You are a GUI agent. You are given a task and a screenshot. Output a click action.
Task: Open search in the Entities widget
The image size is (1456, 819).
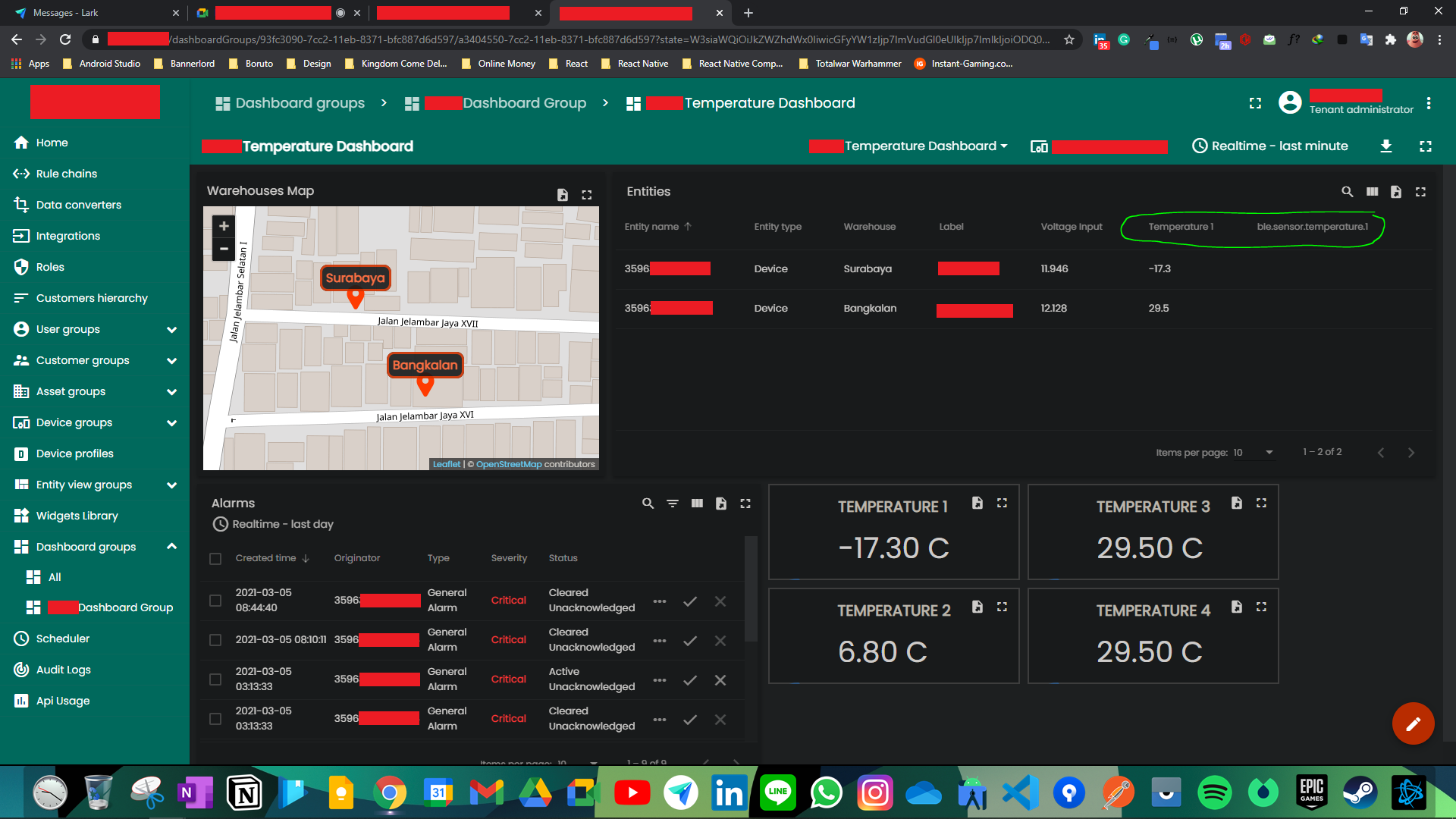(x=1348, y=192)
